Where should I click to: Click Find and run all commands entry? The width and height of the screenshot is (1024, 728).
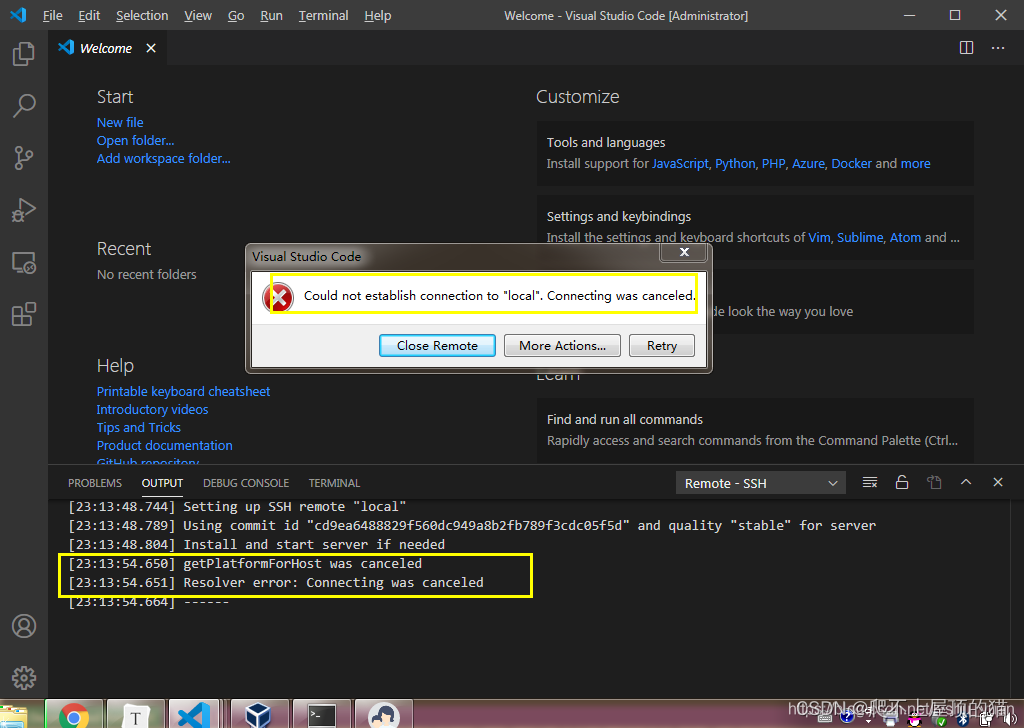click(755, 430)
